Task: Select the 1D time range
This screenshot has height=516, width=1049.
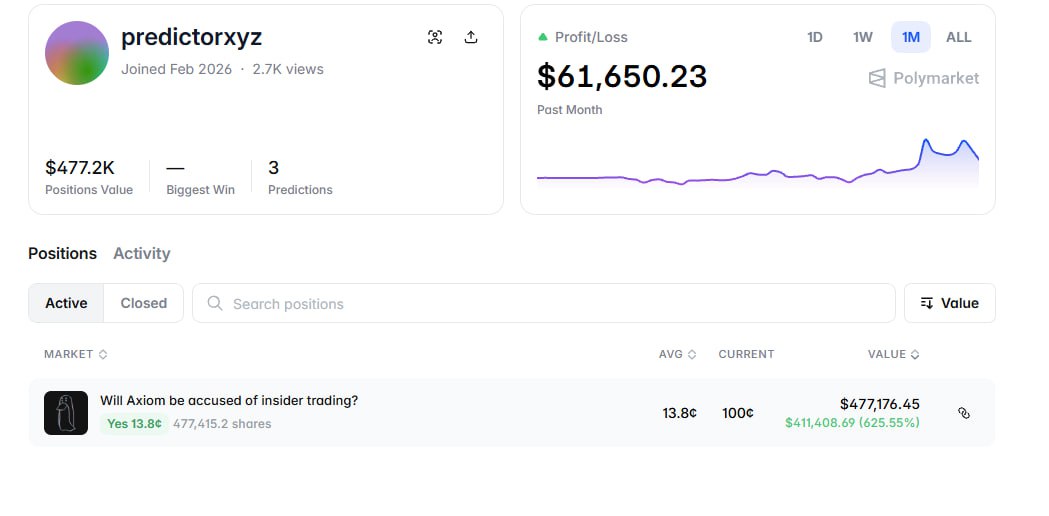Action: (x=815, y=37)
